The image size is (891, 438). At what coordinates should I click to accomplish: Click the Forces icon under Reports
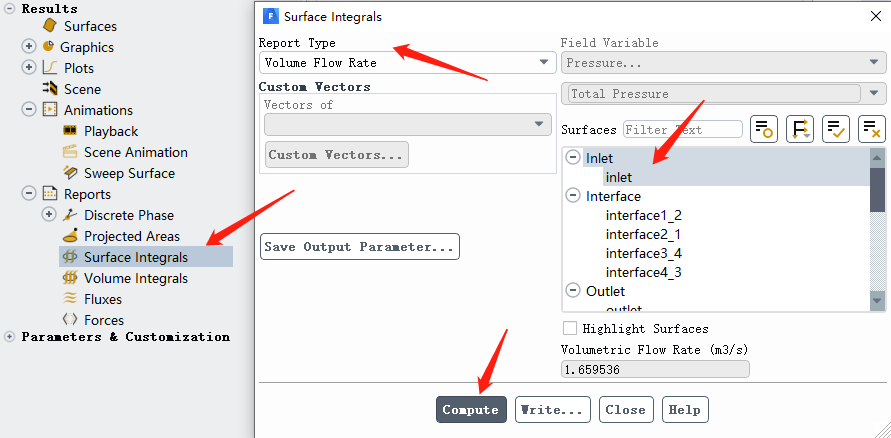[70, 320]
